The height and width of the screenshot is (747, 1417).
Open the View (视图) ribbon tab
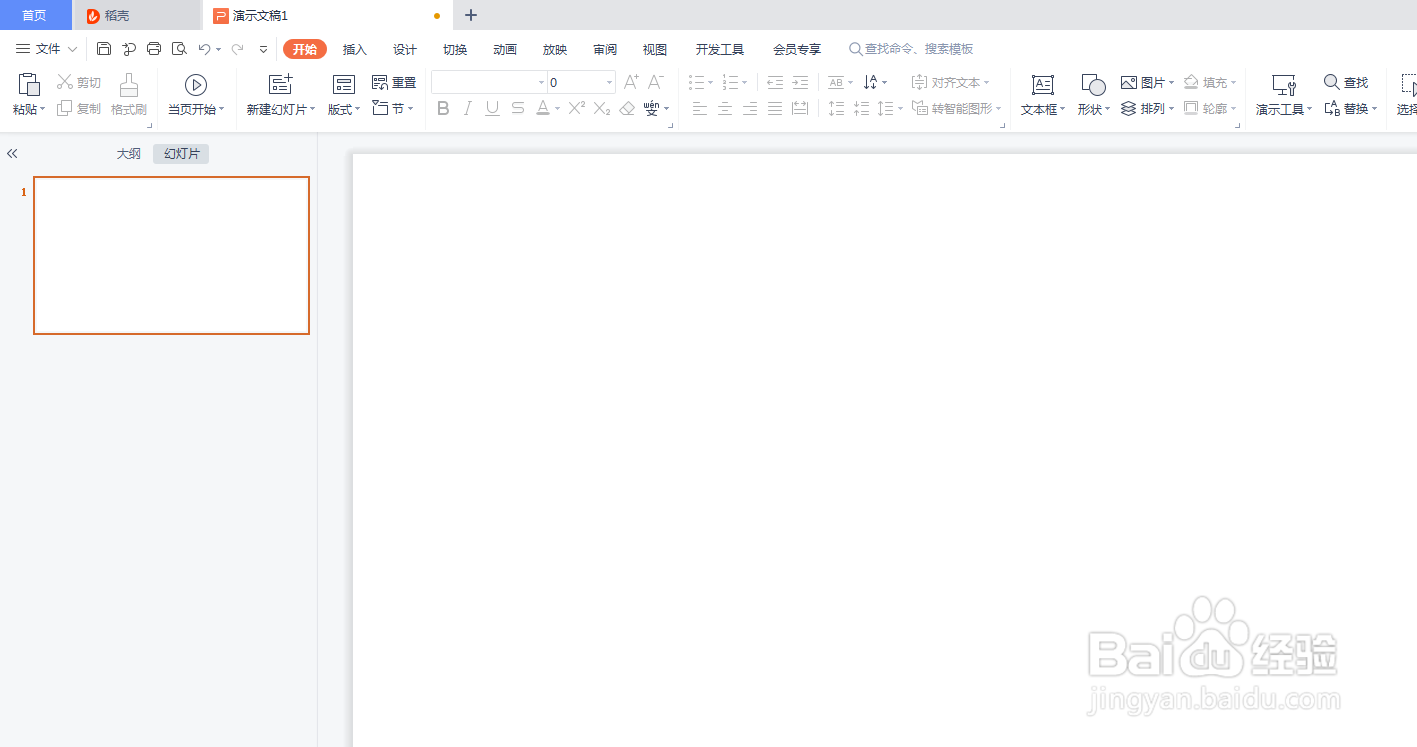(655, 49)
